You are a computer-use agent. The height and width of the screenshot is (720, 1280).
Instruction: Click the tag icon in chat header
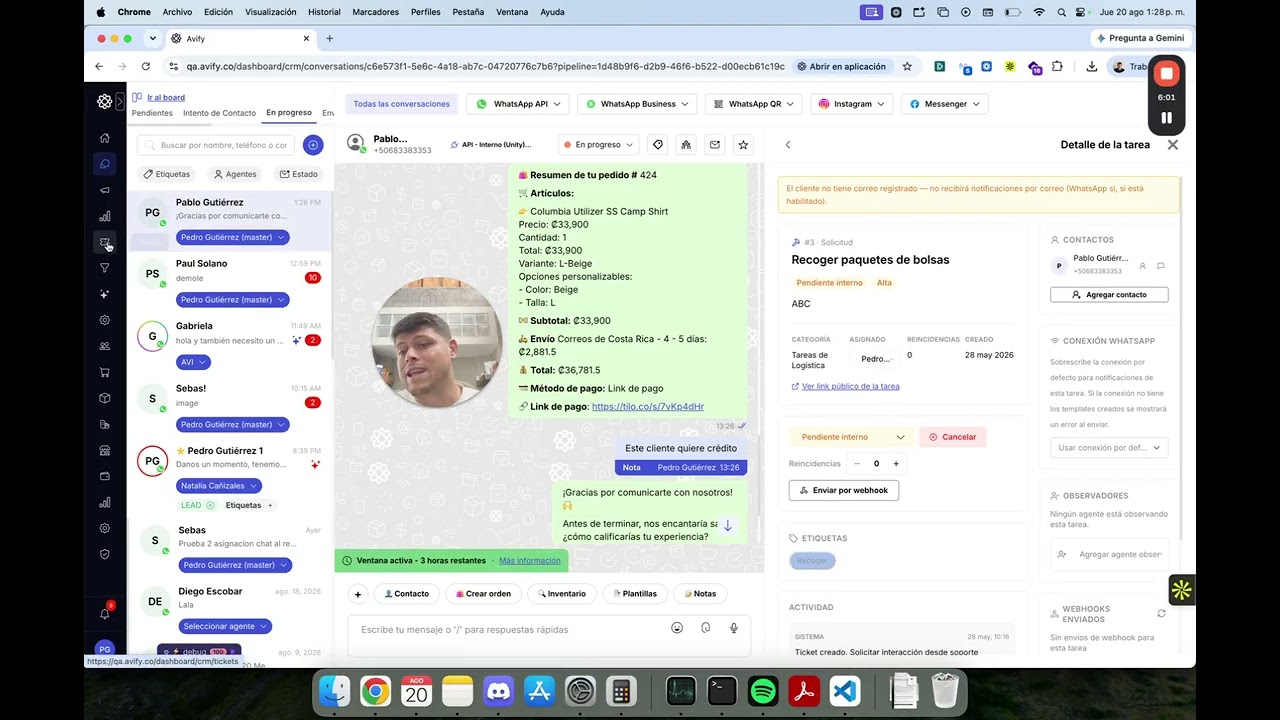click(x=658, y=145)
